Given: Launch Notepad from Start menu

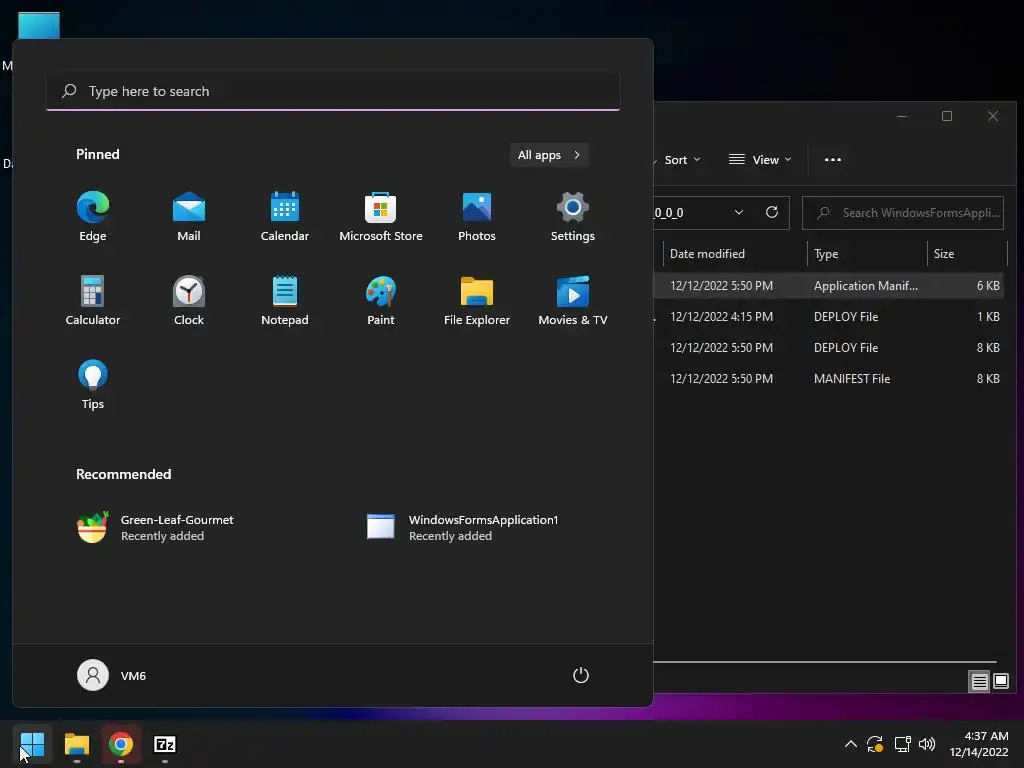Looking at the screenshot, I should (285, 301).
